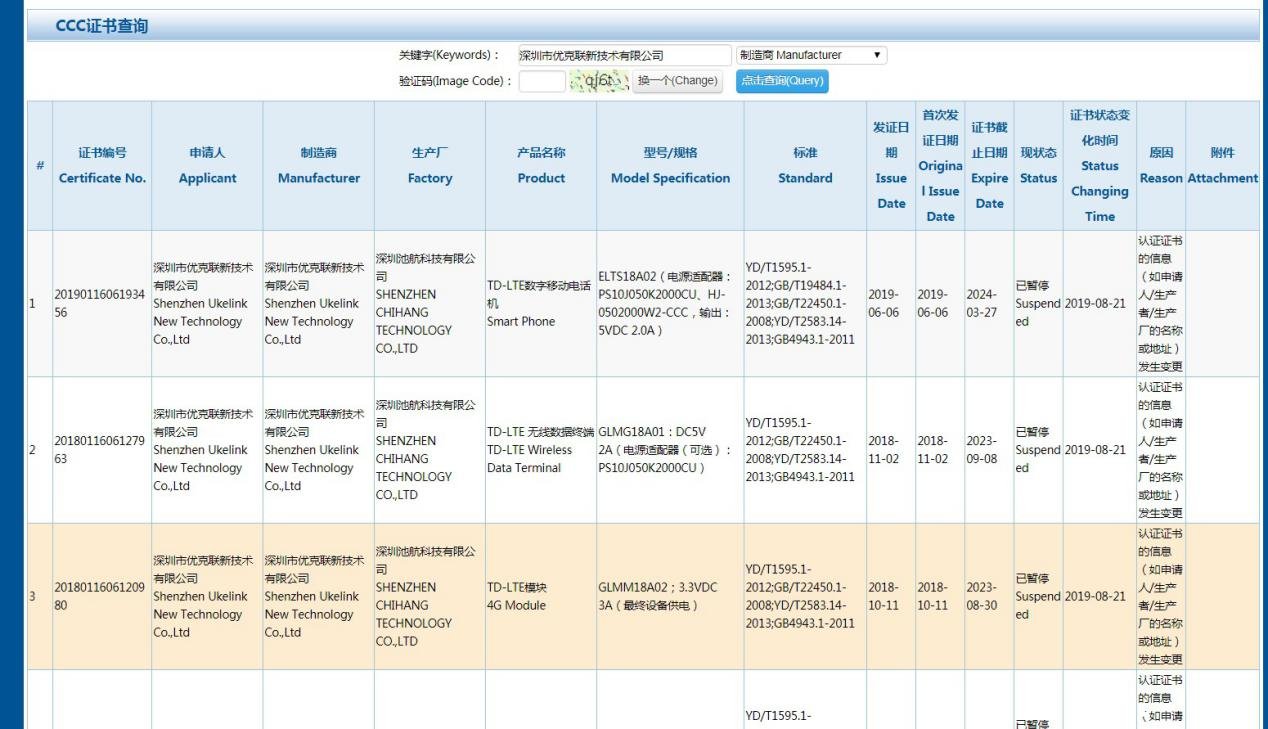Click the Image Code input box

coord(542,82)
